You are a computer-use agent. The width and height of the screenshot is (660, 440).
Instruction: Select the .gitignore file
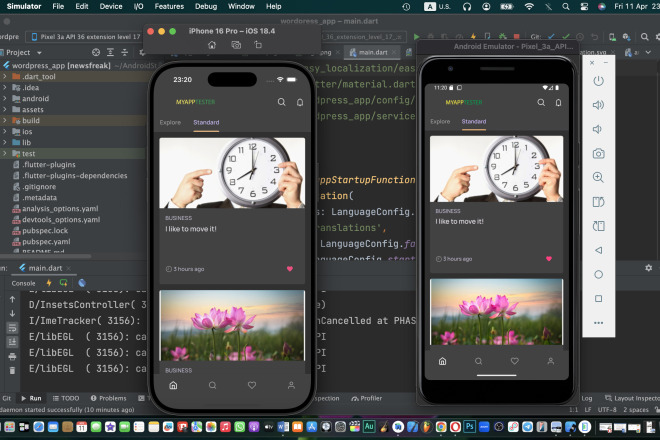[x=39, y=187]
